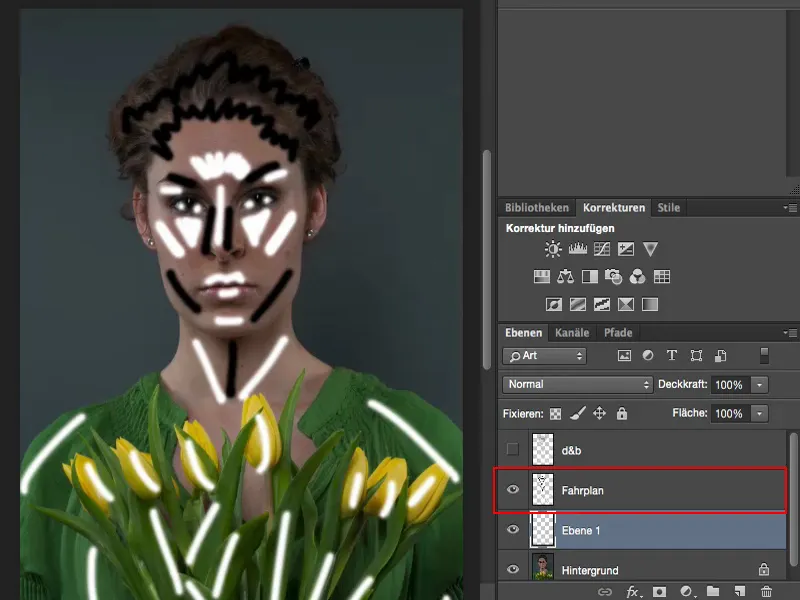
Task: Toggle lock image pixels (brush icon)
Action: click(578, 413)
